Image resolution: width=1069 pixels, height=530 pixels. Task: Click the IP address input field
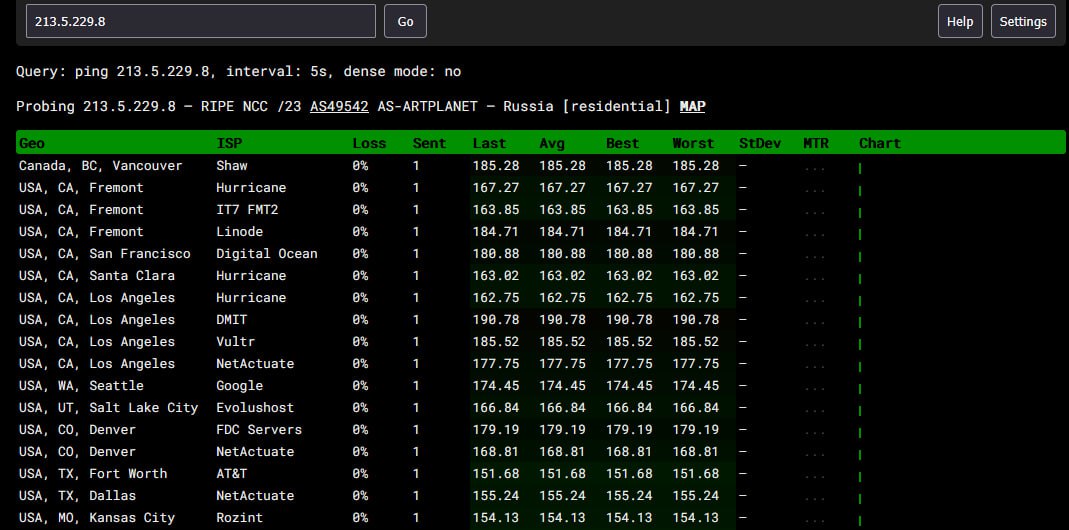pos(200,21)
